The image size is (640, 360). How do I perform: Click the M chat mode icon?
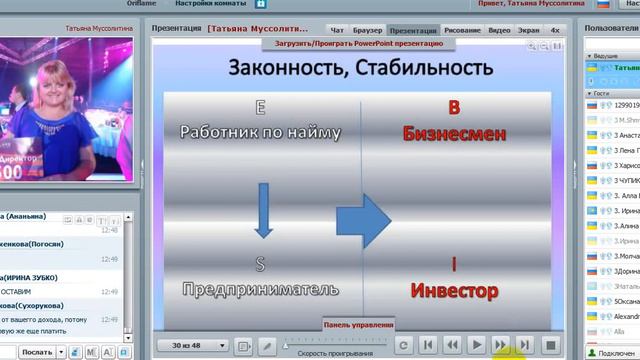tap(92, 352)
